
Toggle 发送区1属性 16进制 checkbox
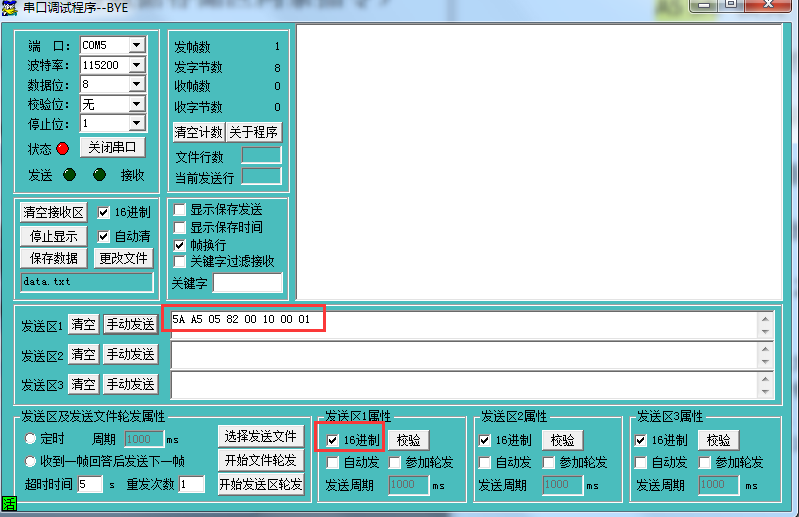(332, 440)
